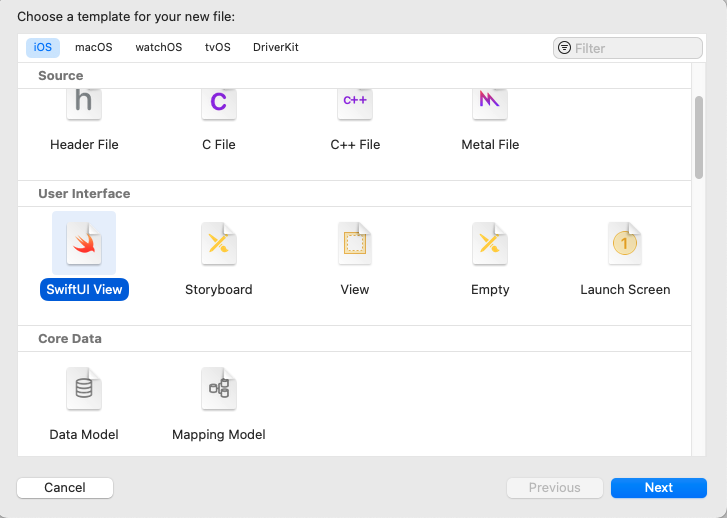Switch to the iOS platform tab
The image size is (727, 518).
(x=43, y=47)
